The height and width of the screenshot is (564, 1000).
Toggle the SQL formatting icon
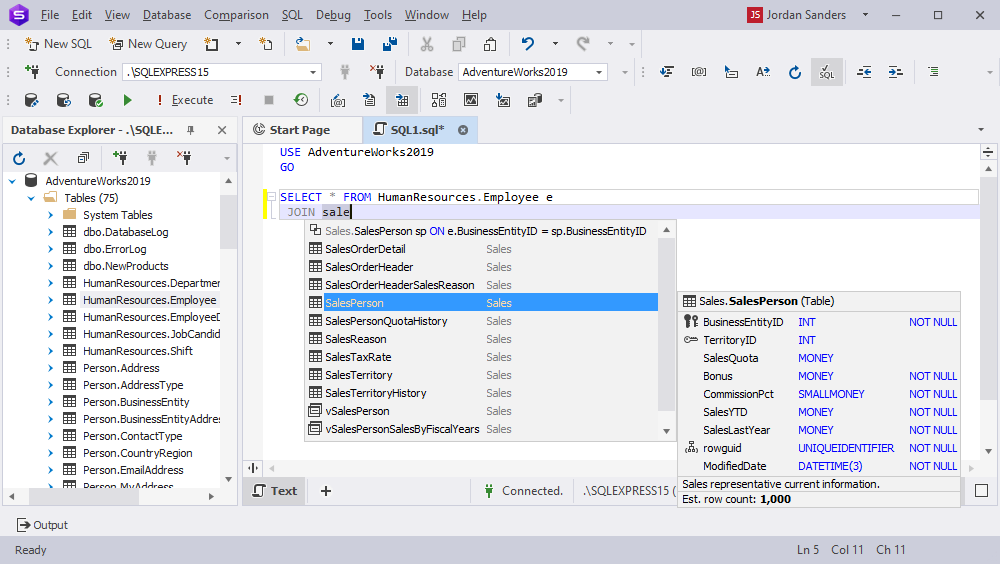point(827,72)
